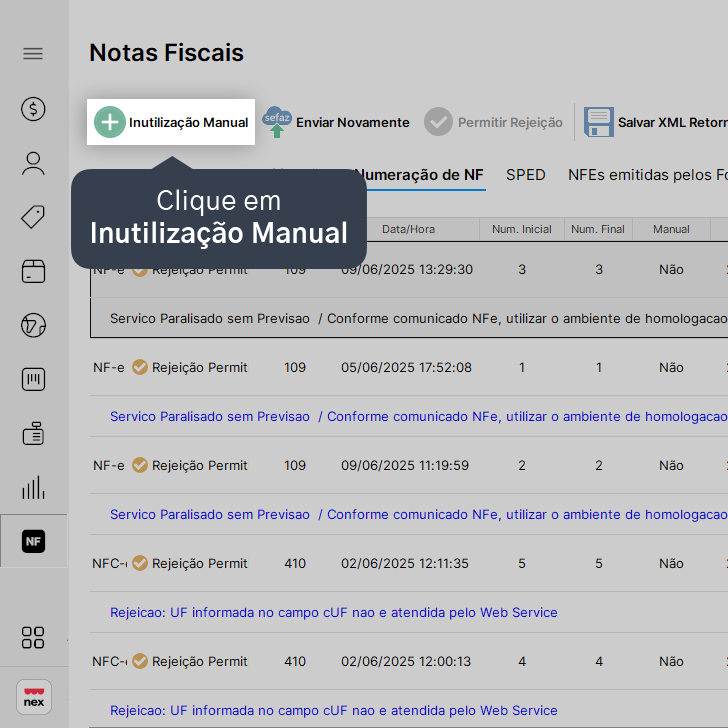Select date 09/06/2025 13:29:30 cell
The image size is (728, 728).
click(x=407, y=269)
